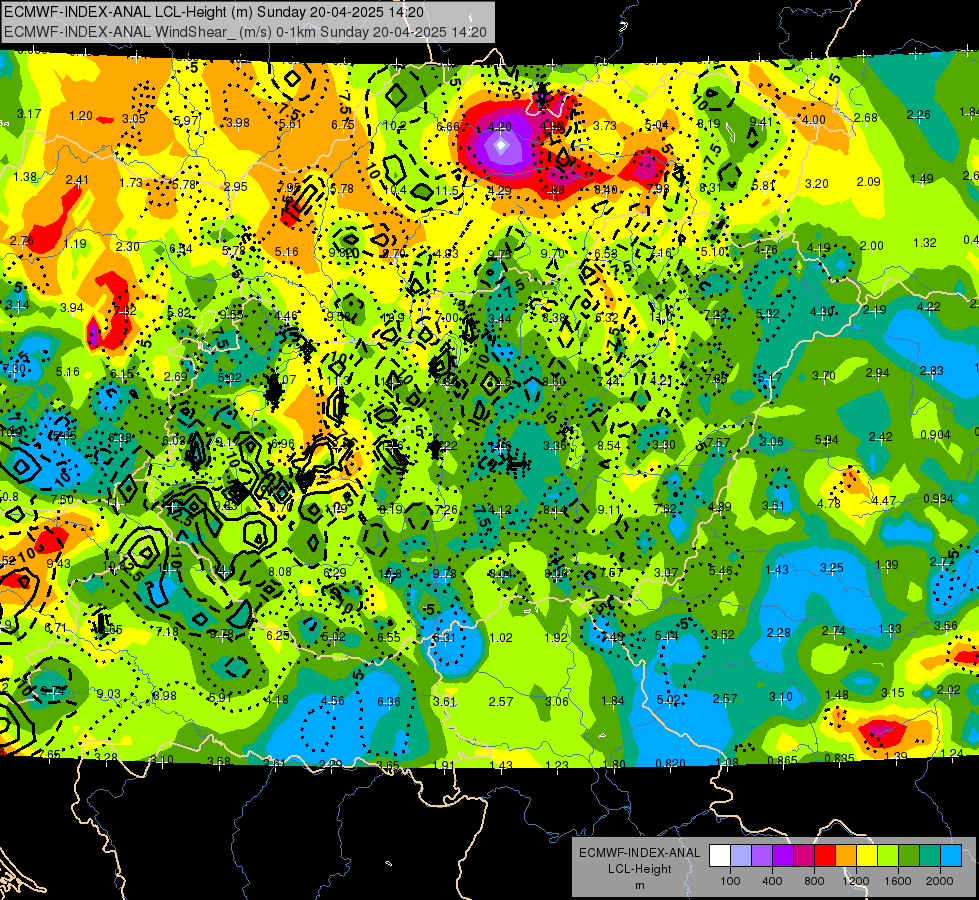Click the map value '2.02'
This screenshot has height=900, width=979.
[x=948, y=690]
